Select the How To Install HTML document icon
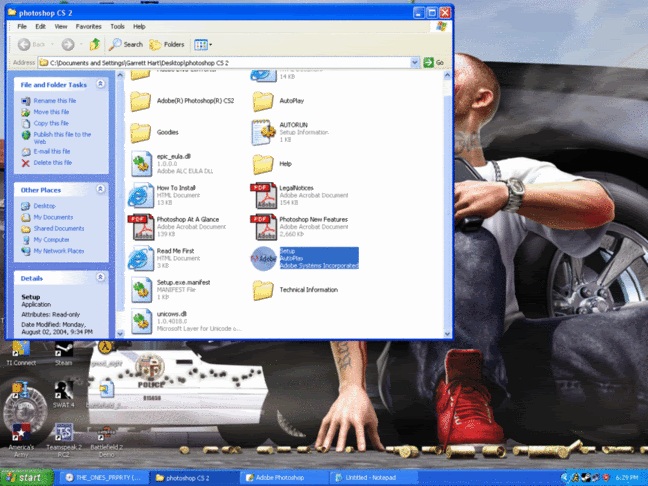Image resolution: width=648 pixels, height=486 pixels. 141,195
